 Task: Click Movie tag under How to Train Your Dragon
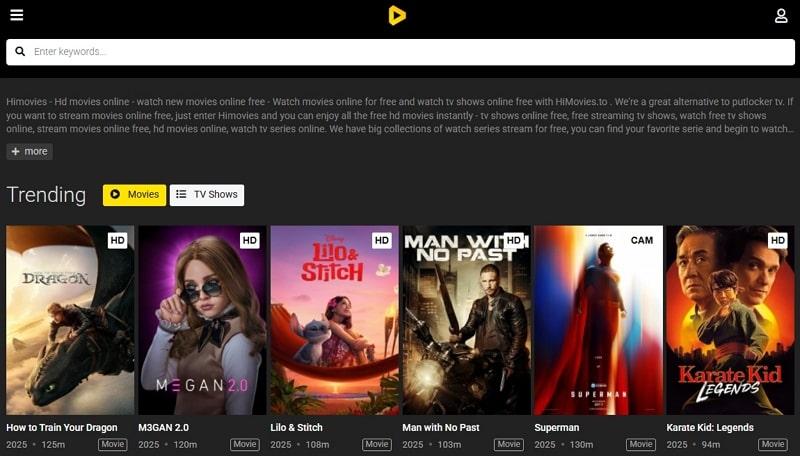point(113,444)
